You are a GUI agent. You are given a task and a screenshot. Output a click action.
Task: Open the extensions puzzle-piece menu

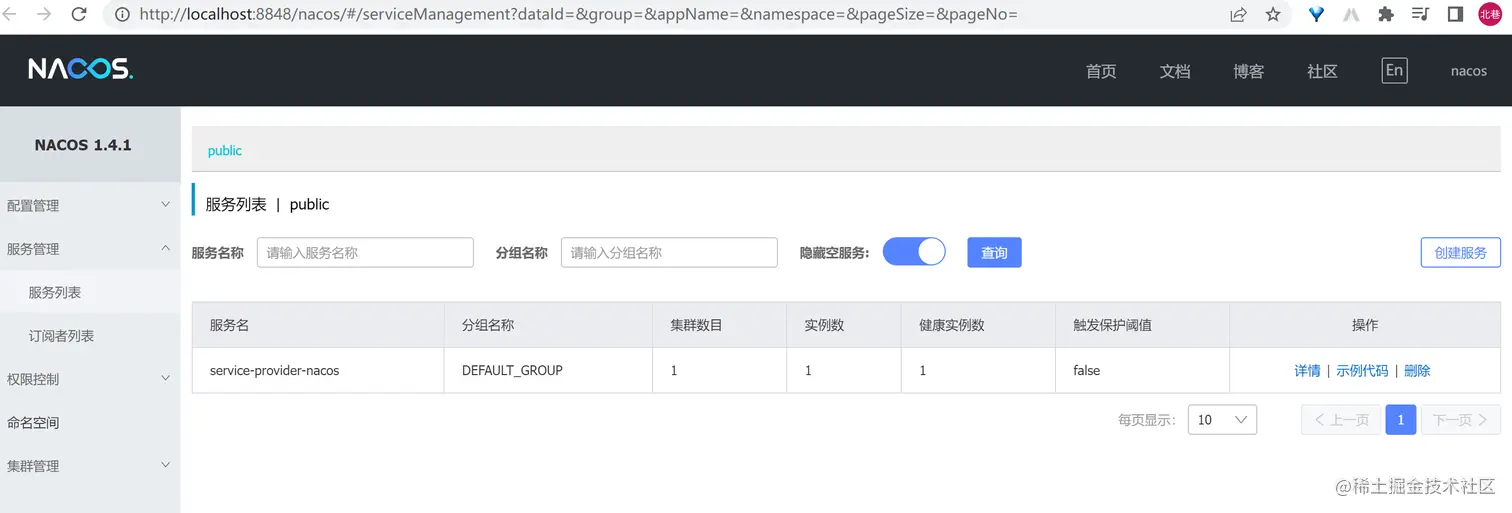pyautogui.click(x=1386, y=14)
